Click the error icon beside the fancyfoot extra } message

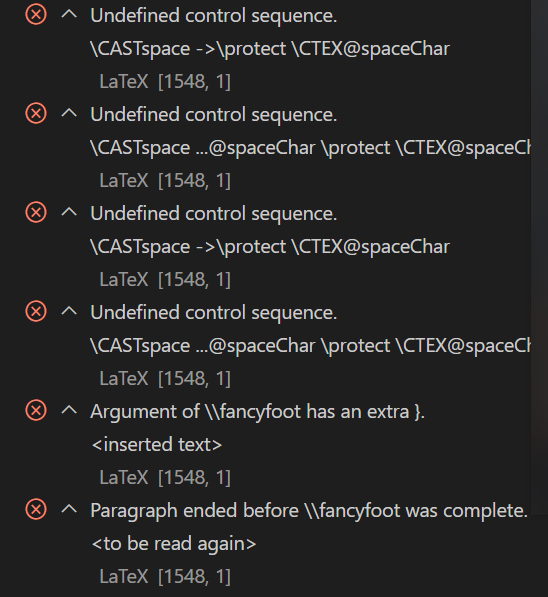tap(36, 410)
